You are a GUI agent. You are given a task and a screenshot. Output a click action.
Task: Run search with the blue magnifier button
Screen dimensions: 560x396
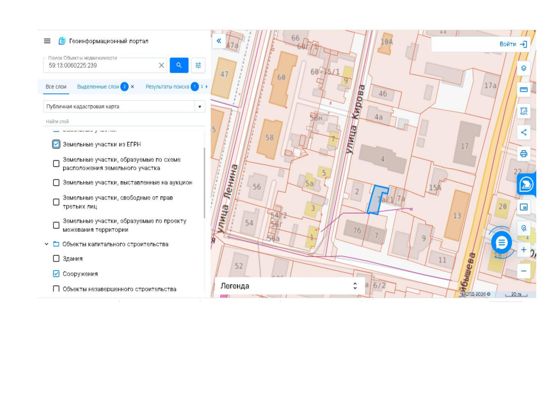pos(179,65)
